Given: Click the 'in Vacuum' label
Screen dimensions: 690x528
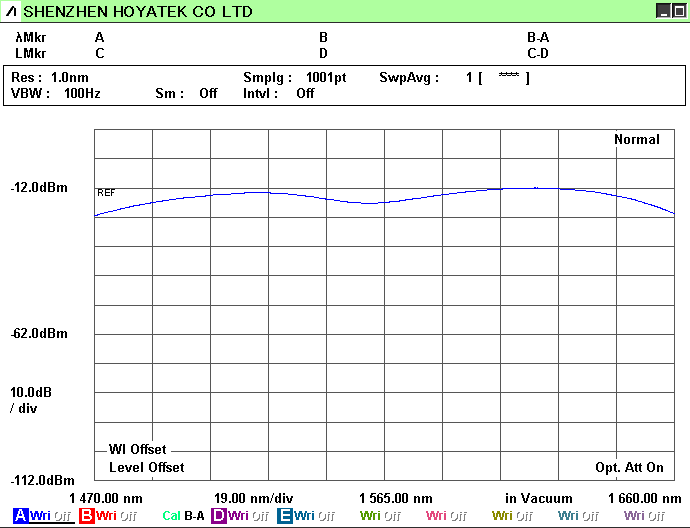Looking at the screenshot, I should [539, 499].
